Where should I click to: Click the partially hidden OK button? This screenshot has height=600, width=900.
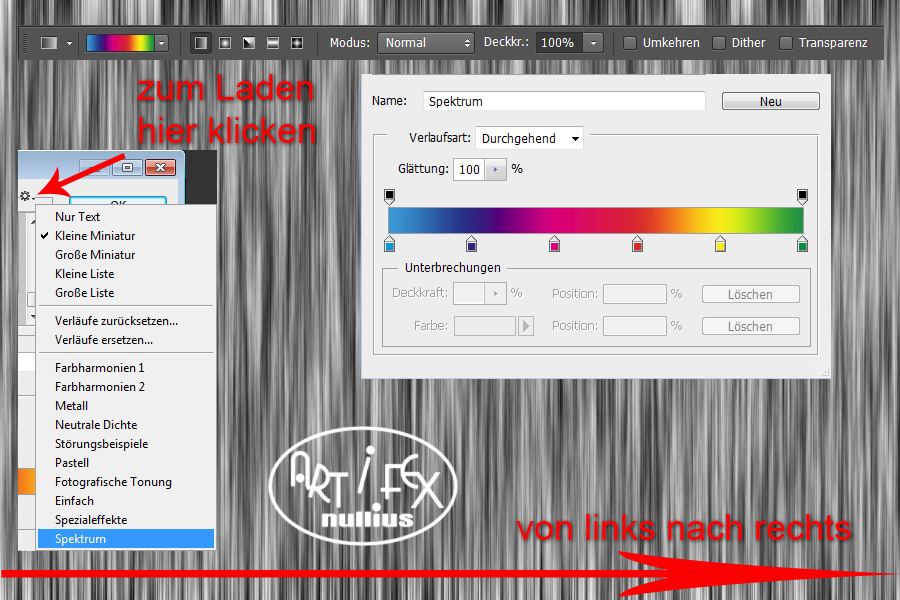pos(118,201)
